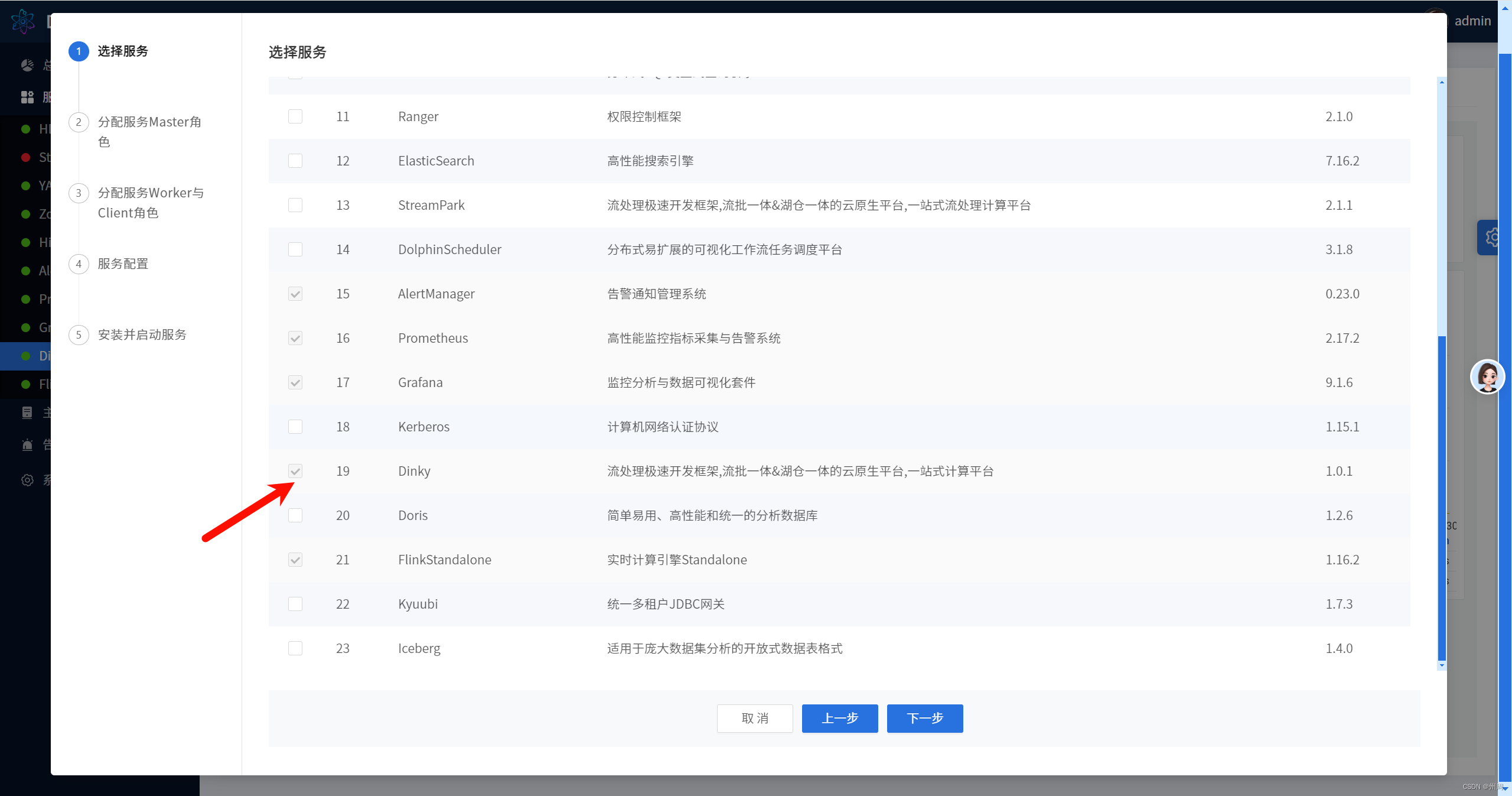Click version 2.17.2 of Prometheus
Image resolution: width=1512 pixels, height=796 pixels.
1342,338
